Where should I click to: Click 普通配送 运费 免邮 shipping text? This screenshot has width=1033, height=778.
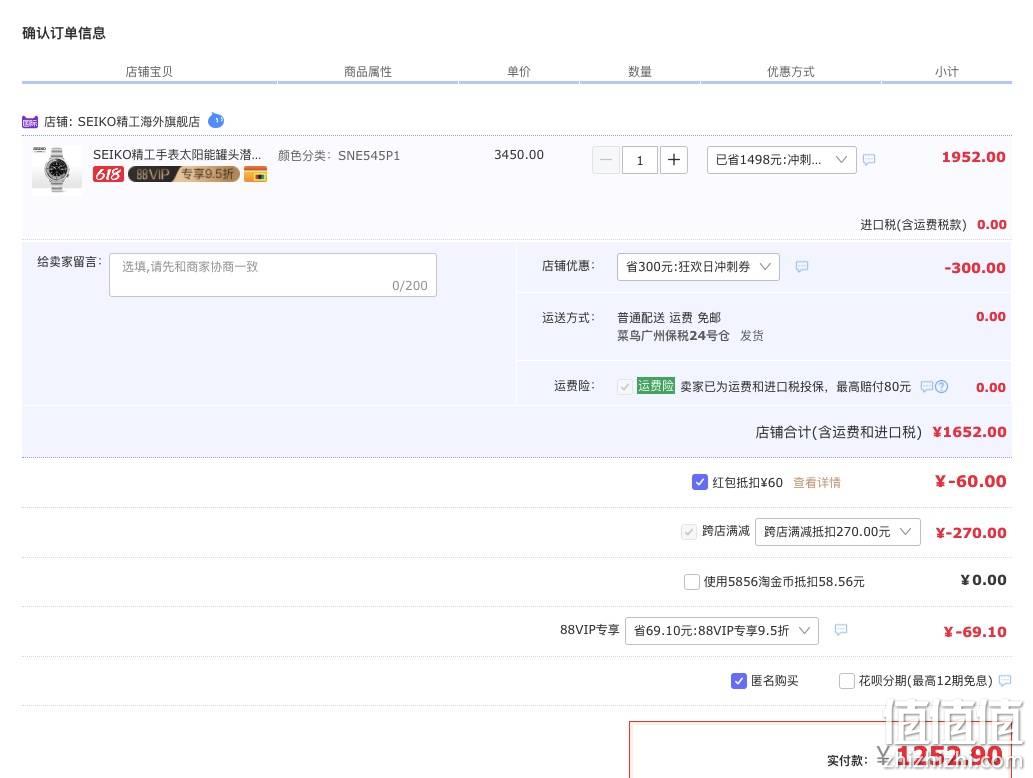[669, 318]
